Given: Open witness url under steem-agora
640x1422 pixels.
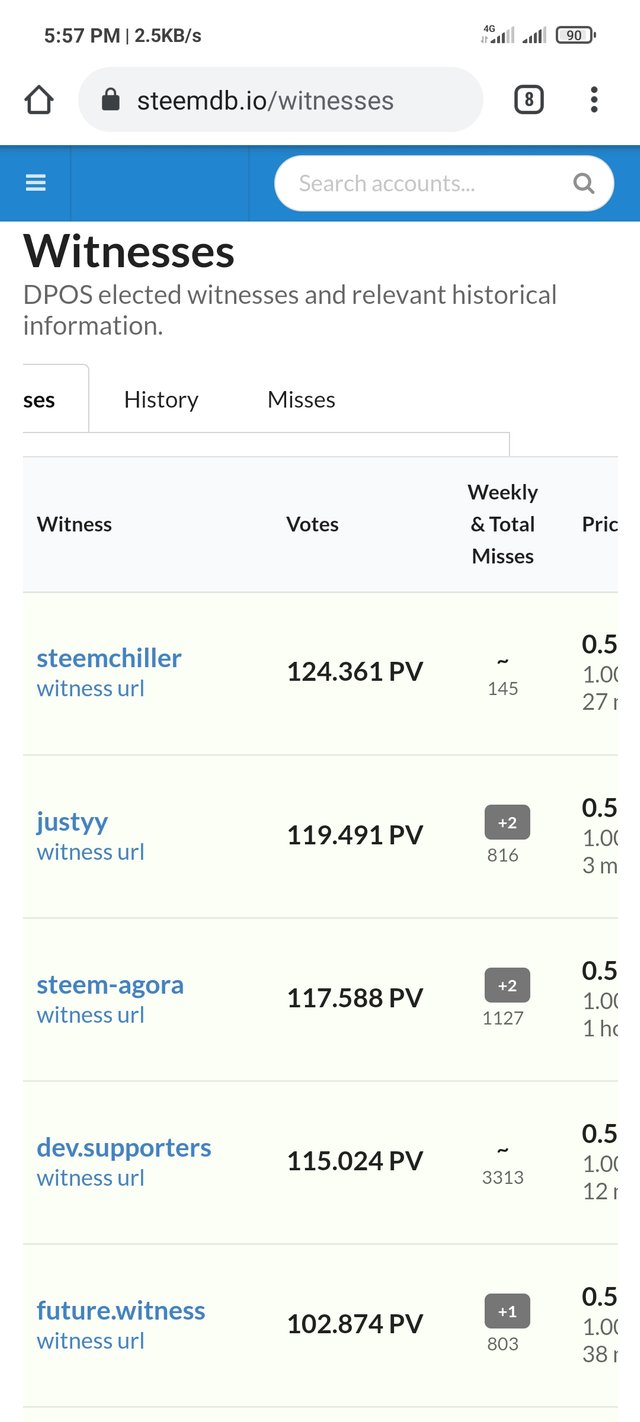Looking at the screenshot, I should point(90,1015).
